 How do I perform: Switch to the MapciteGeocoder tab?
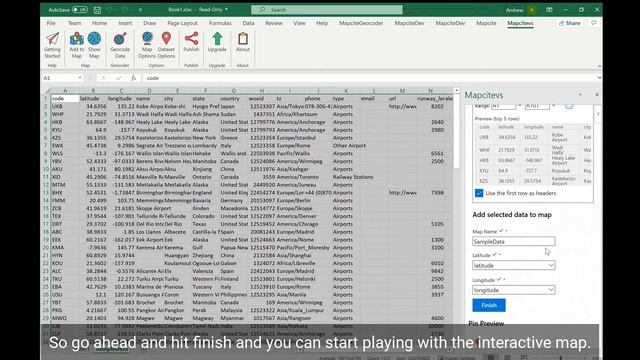(x=361, y=23)
